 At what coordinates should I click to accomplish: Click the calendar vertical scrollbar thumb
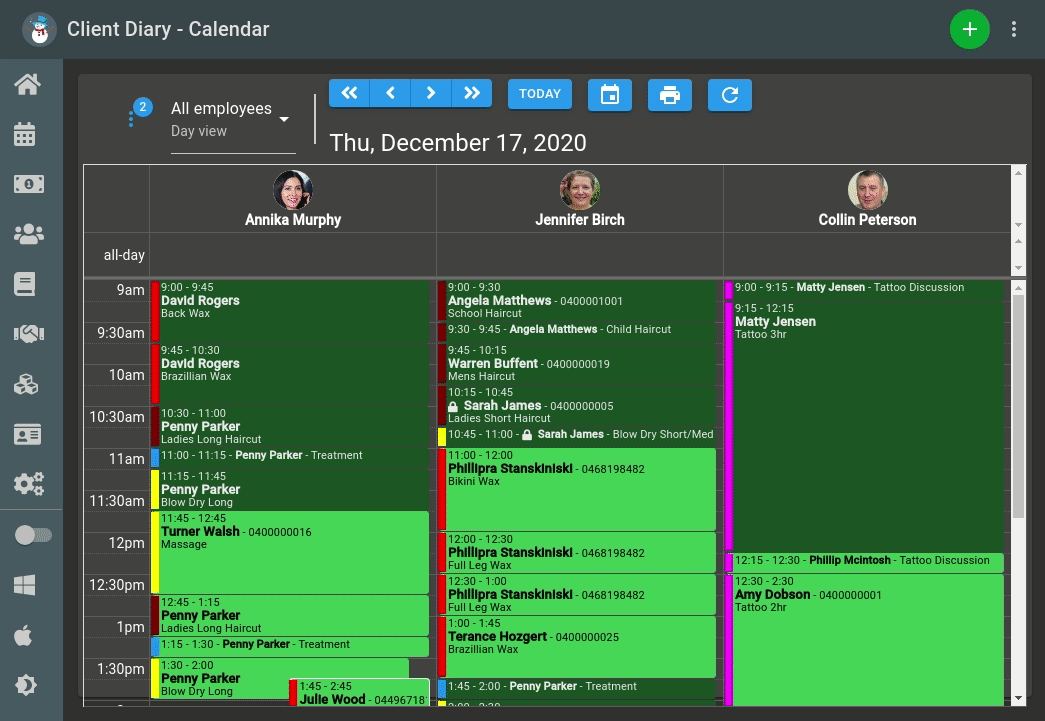point(1018,406)
